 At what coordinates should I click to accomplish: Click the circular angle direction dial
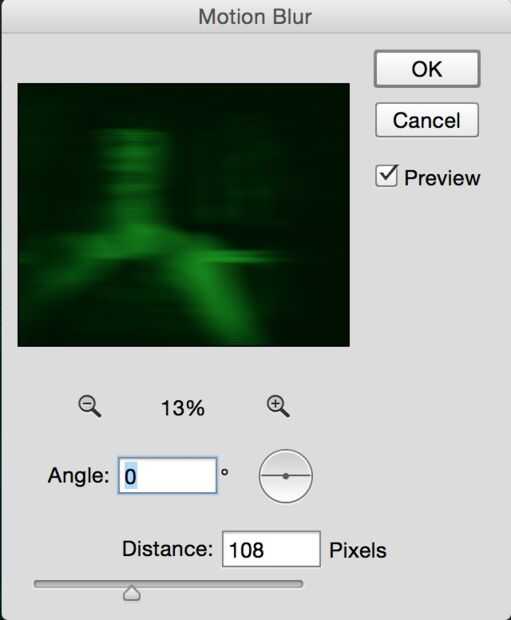click(286, 476)
